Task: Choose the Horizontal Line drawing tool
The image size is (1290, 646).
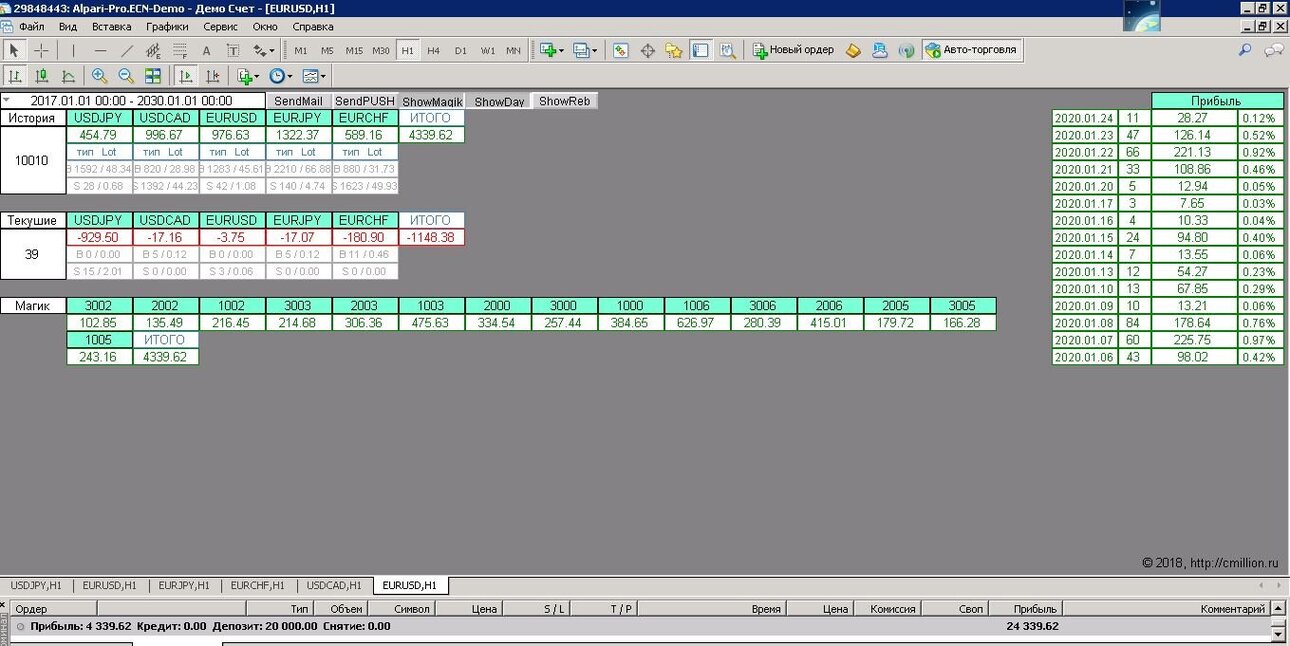Action: [x=100, y=50]
